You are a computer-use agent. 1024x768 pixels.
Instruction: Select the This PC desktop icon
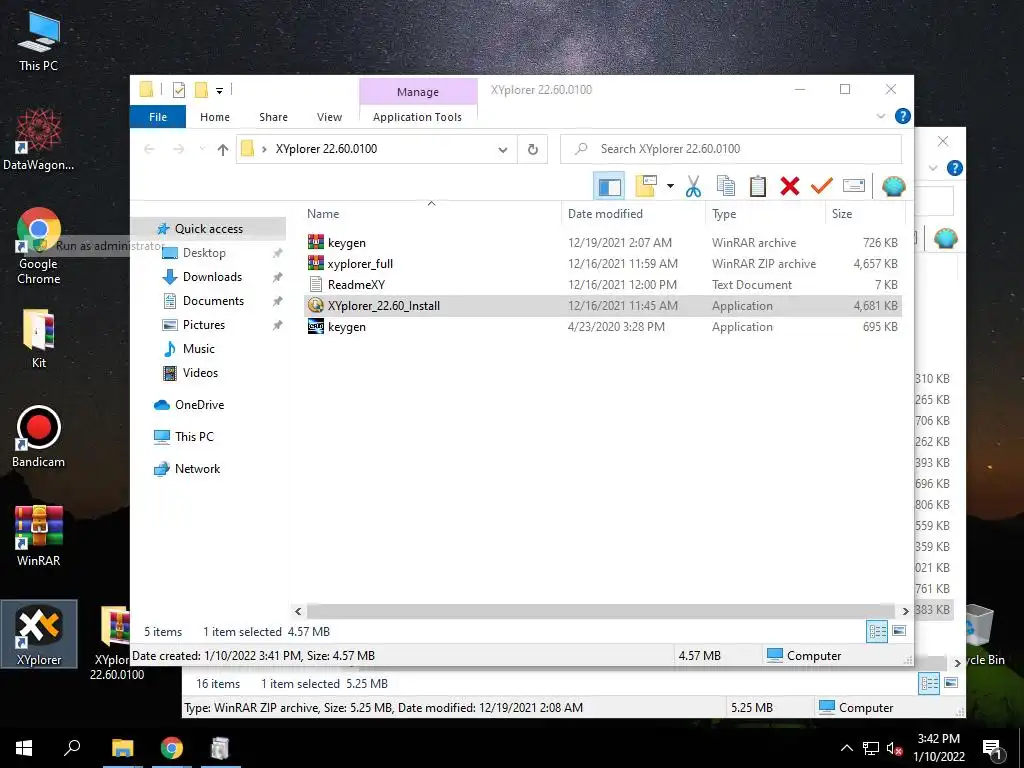tap(39, 42)
